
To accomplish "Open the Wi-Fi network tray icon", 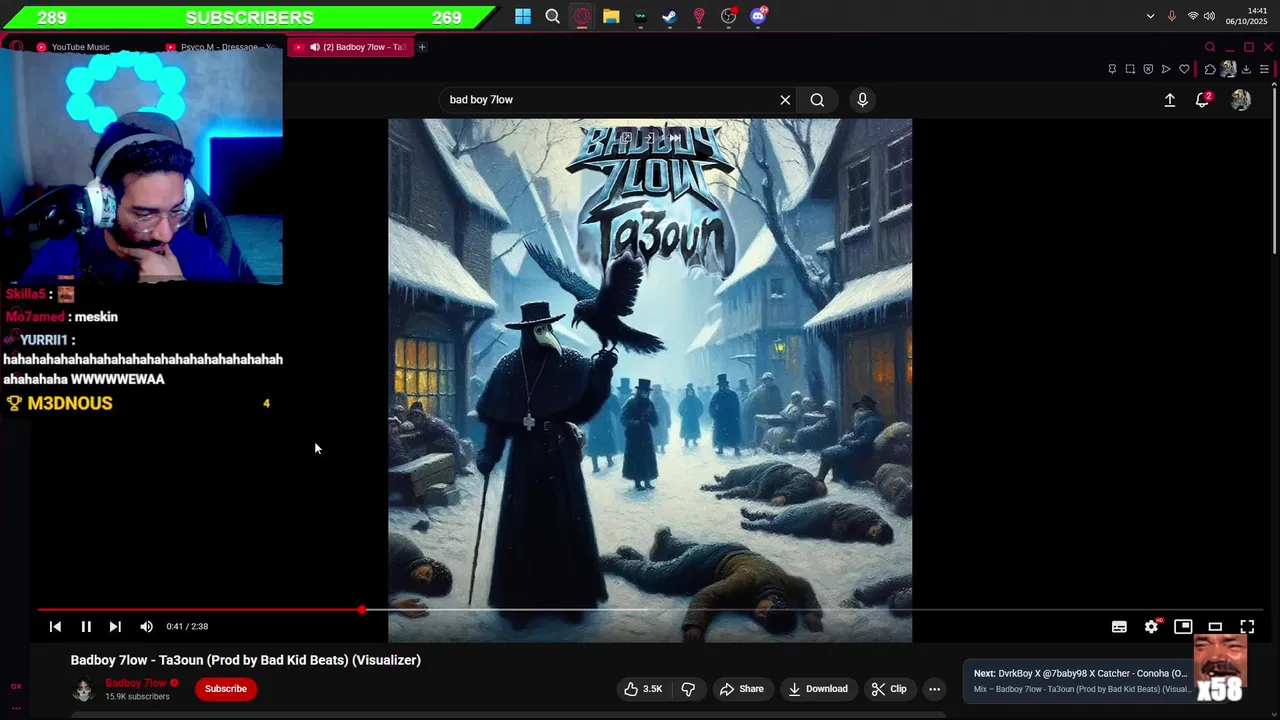I will [1193, 16].
